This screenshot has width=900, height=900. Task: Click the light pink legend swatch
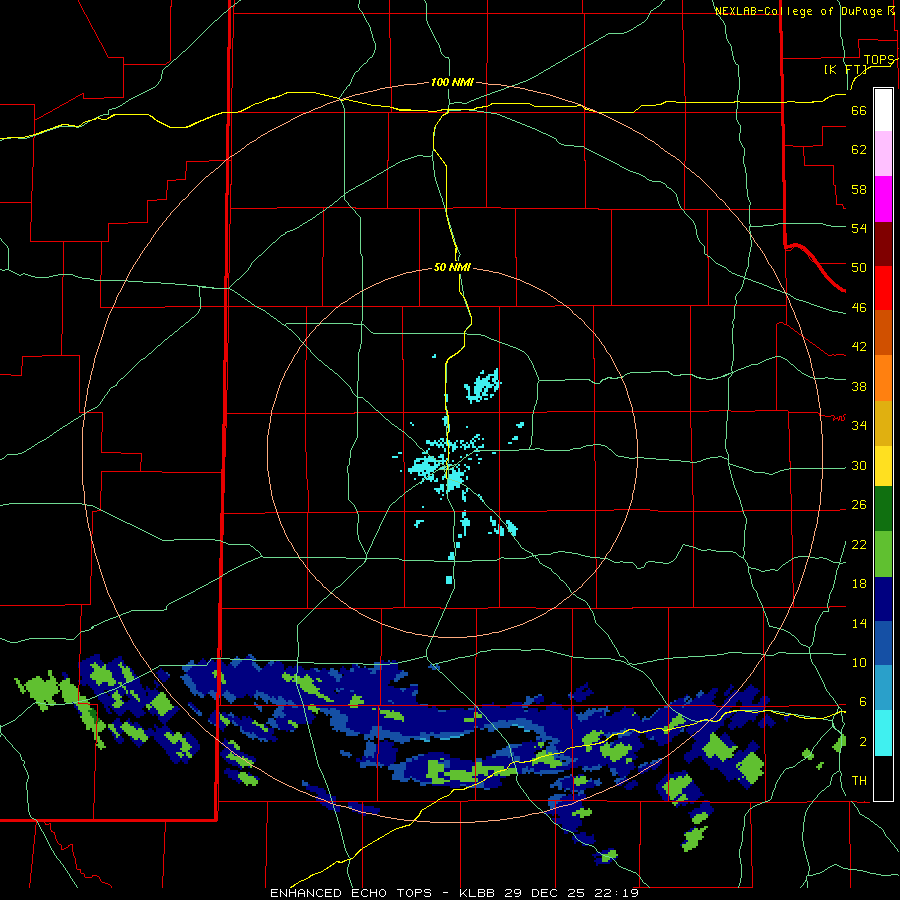883,154
